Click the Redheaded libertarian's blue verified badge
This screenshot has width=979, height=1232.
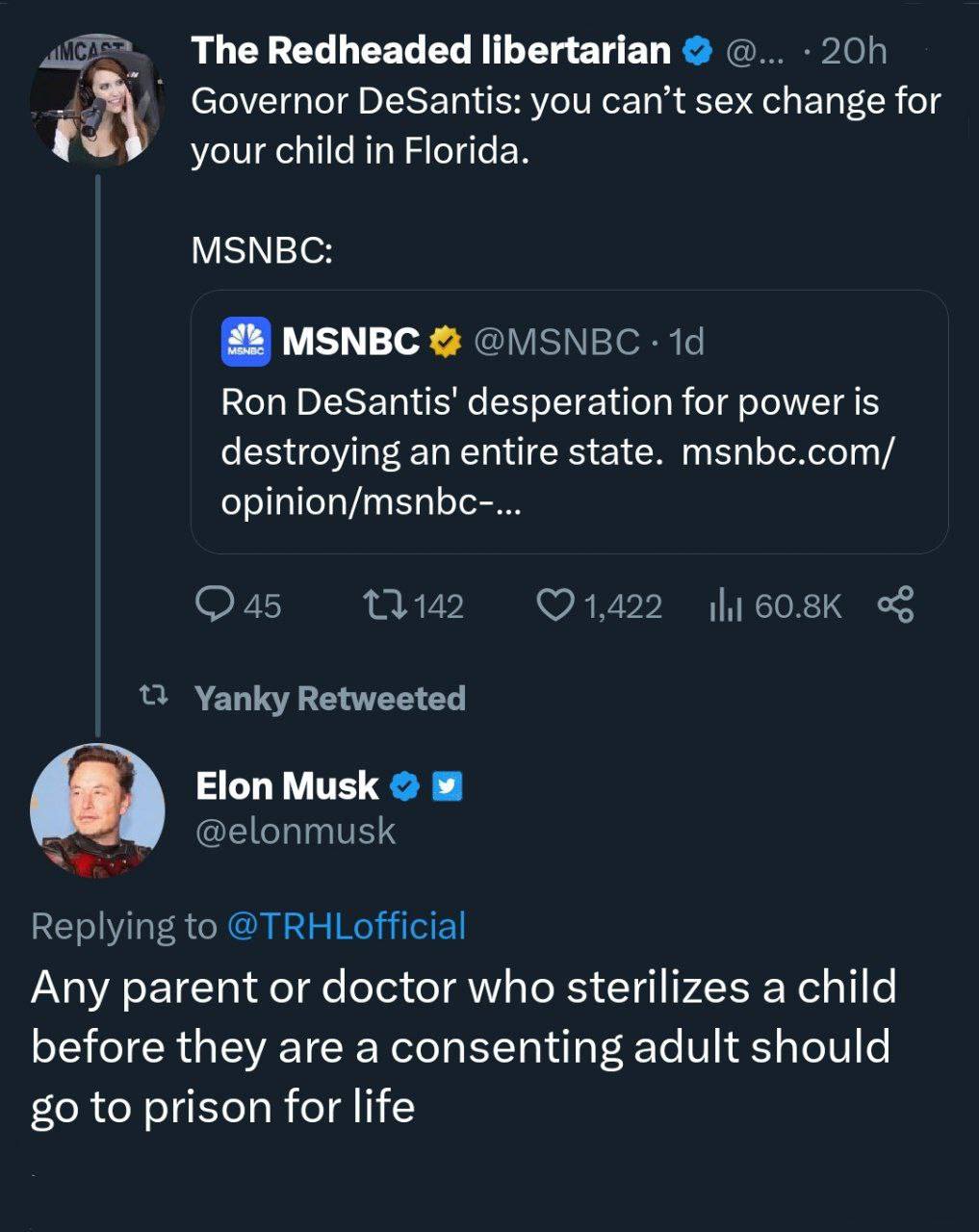coord(696,51)
